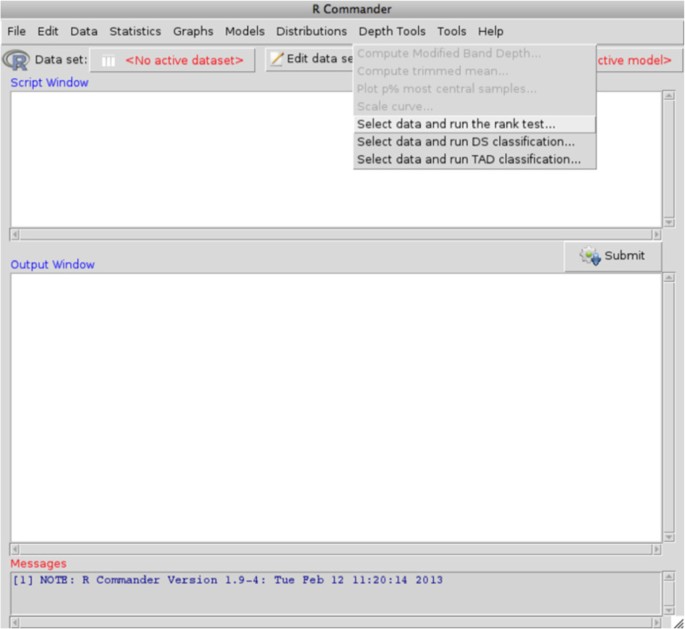The height and width of the screenshot is (629, 685).
Task: Click Messages pane left scroll arrow
Action: (15, 622)
